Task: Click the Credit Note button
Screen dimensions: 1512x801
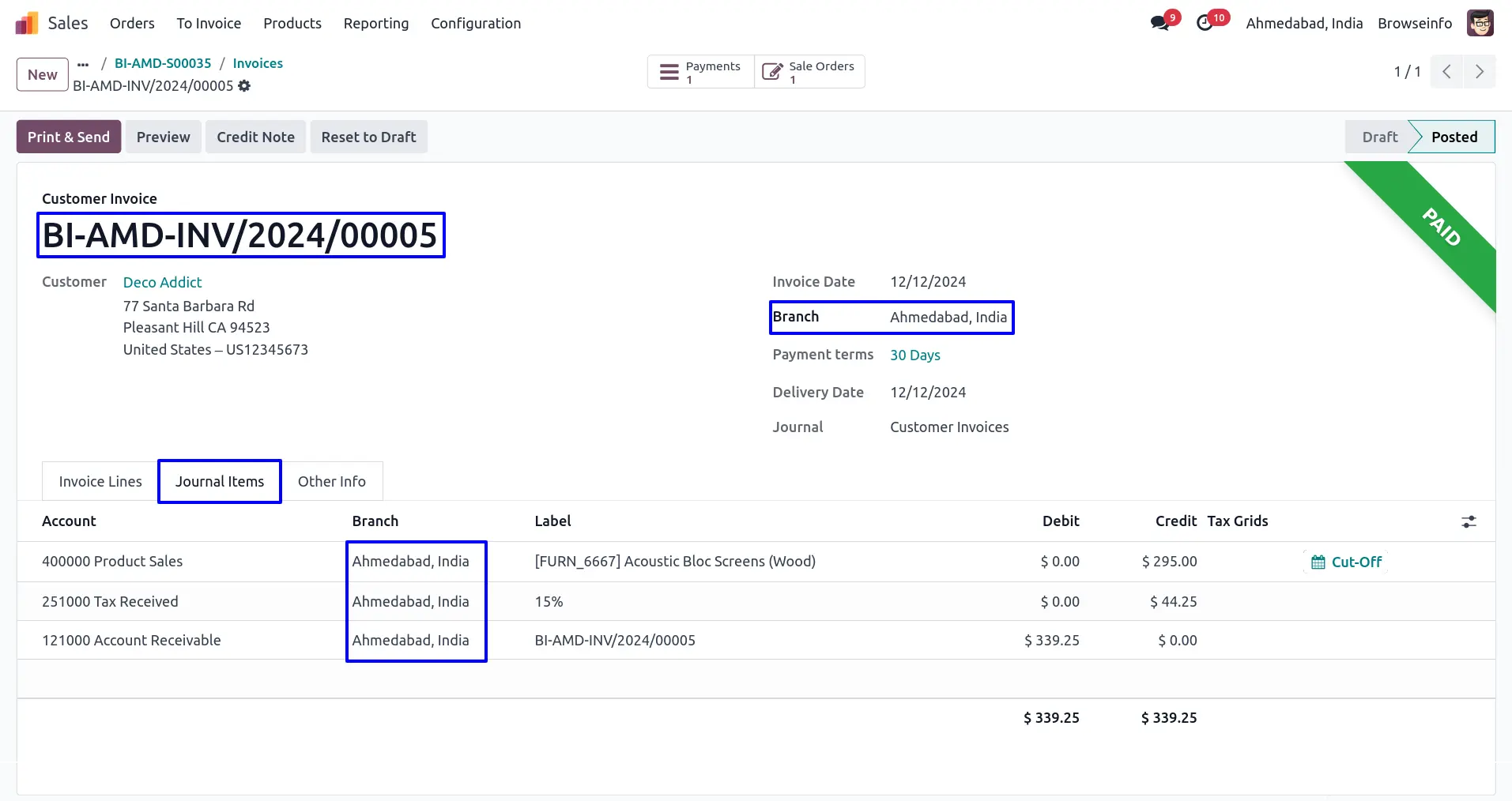Action: pyautogui.click(x=255, y=137)
